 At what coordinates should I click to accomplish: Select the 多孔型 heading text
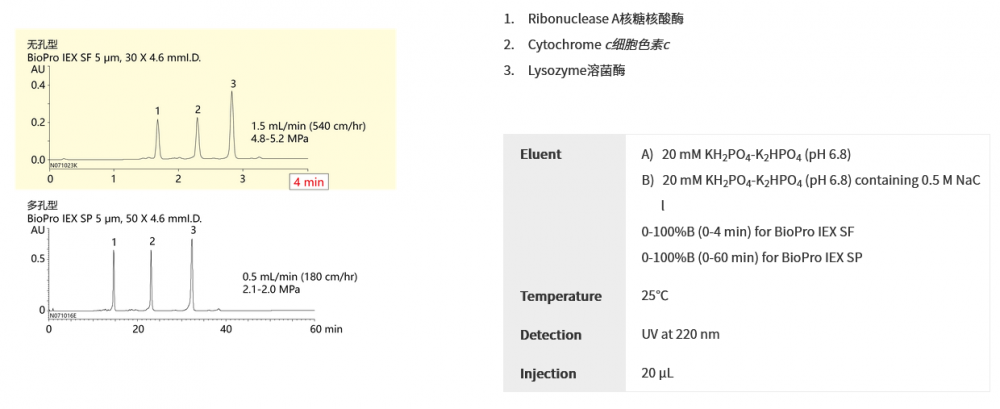click(x=43, y=205)
